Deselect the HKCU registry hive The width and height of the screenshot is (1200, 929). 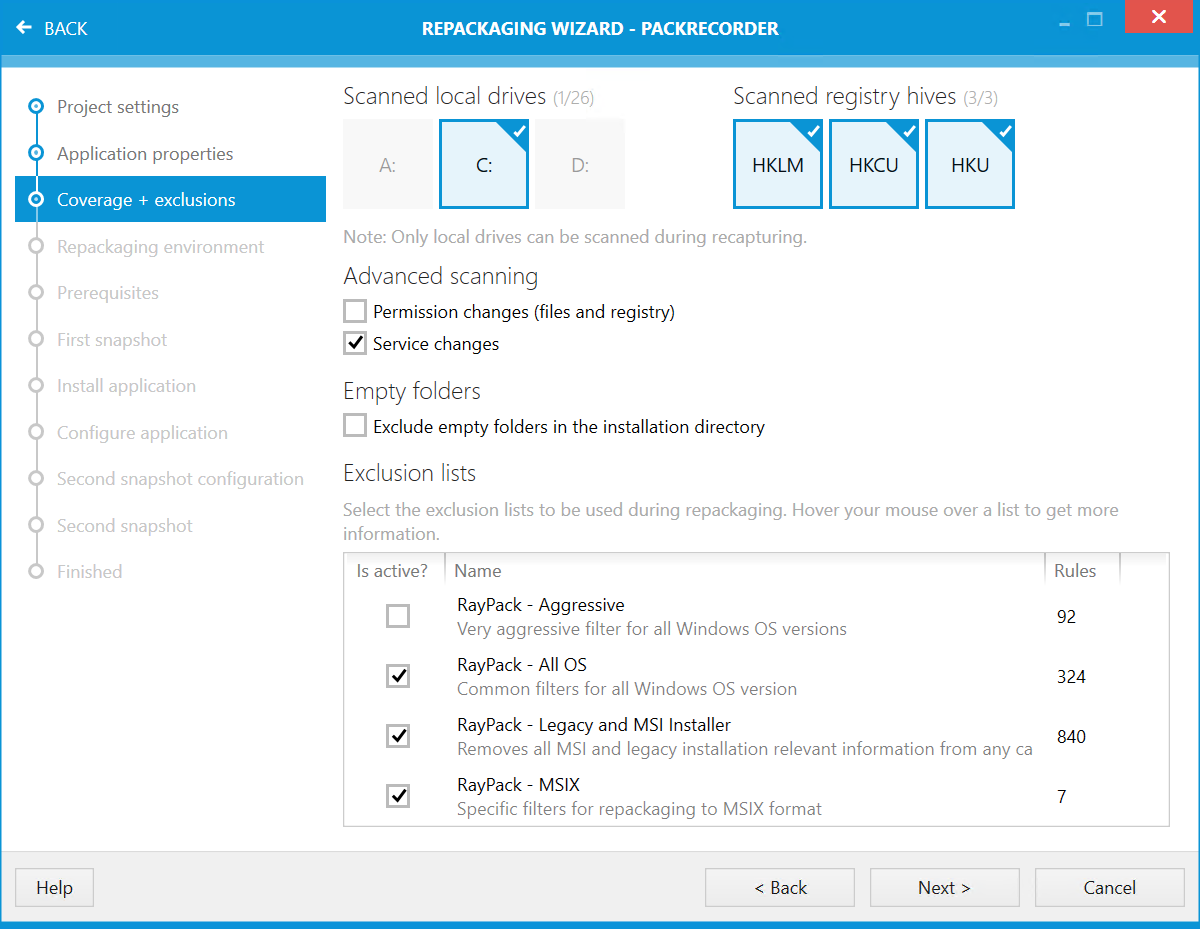874,163
